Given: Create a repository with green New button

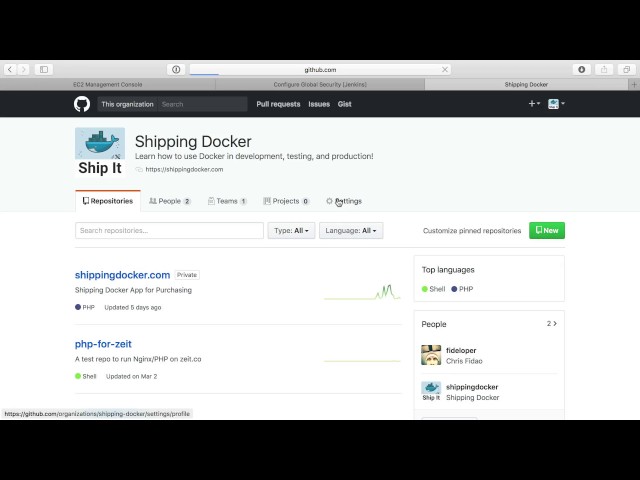Looking at the screenshot, I should 547,231.
